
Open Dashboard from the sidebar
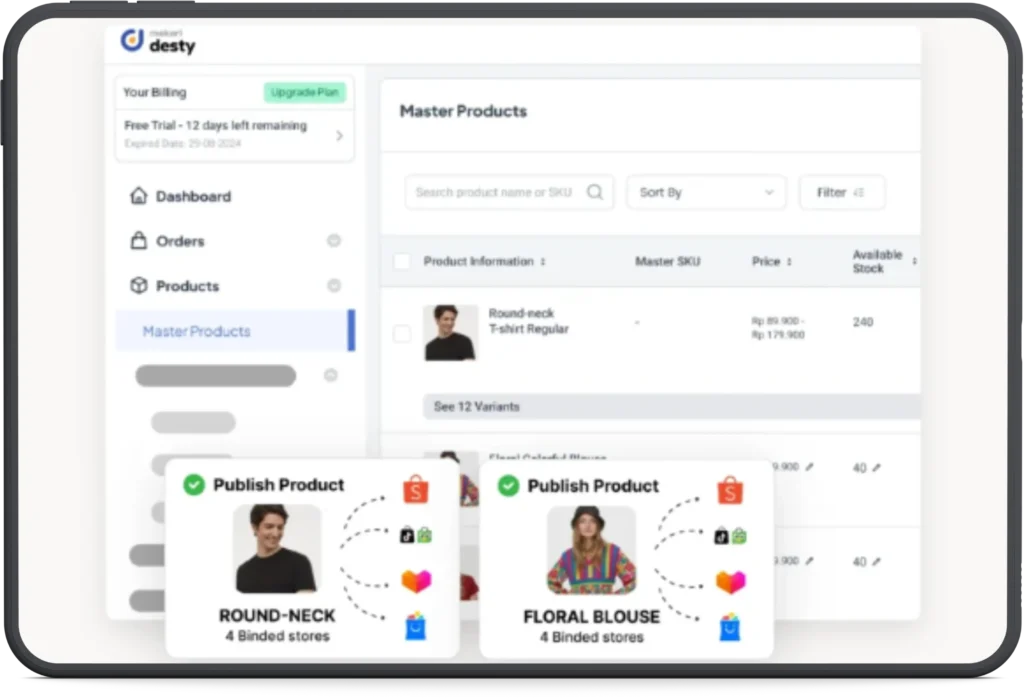193,197
